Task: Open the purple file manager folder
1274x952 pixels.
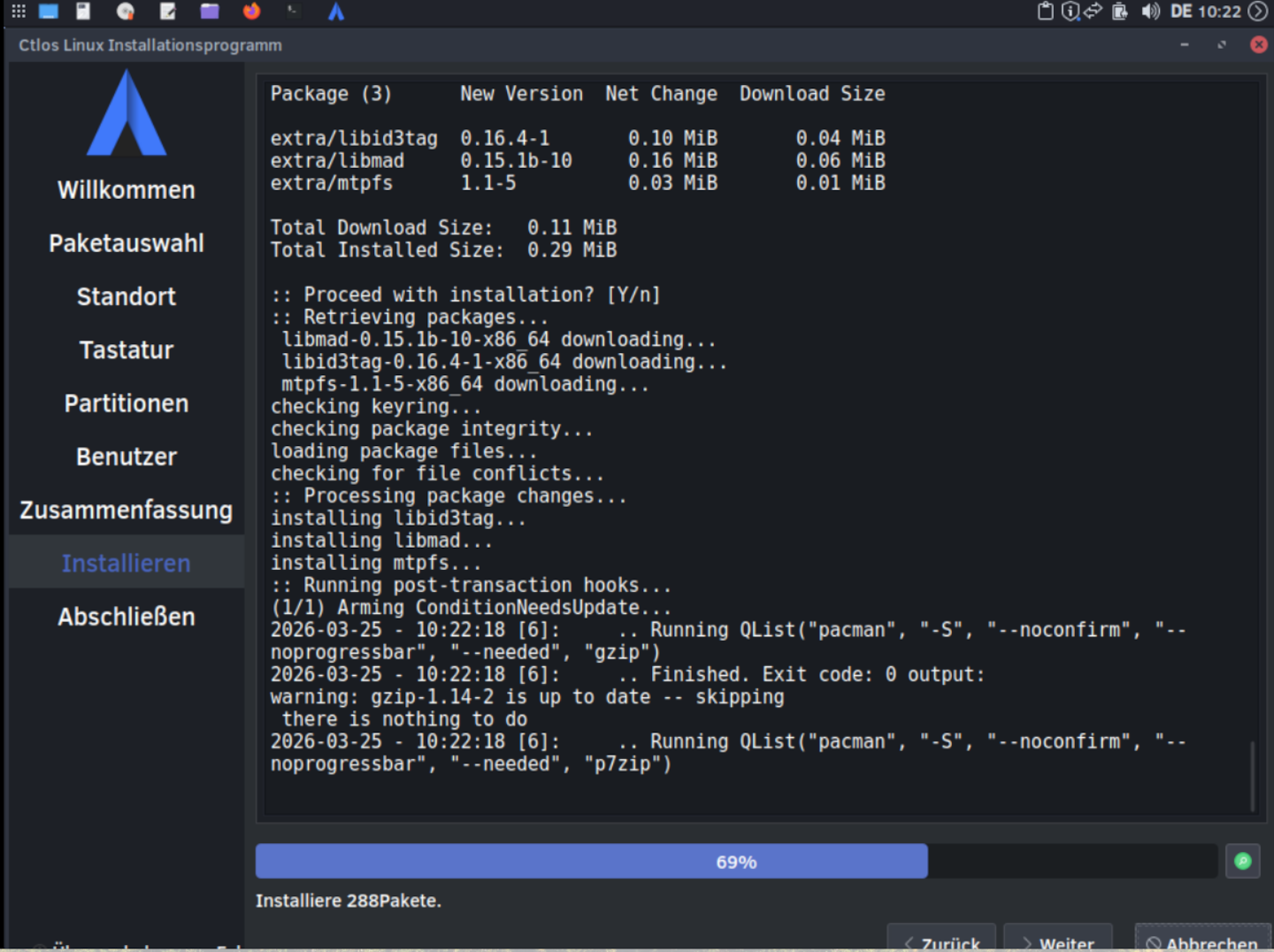Action: (210, 12)
